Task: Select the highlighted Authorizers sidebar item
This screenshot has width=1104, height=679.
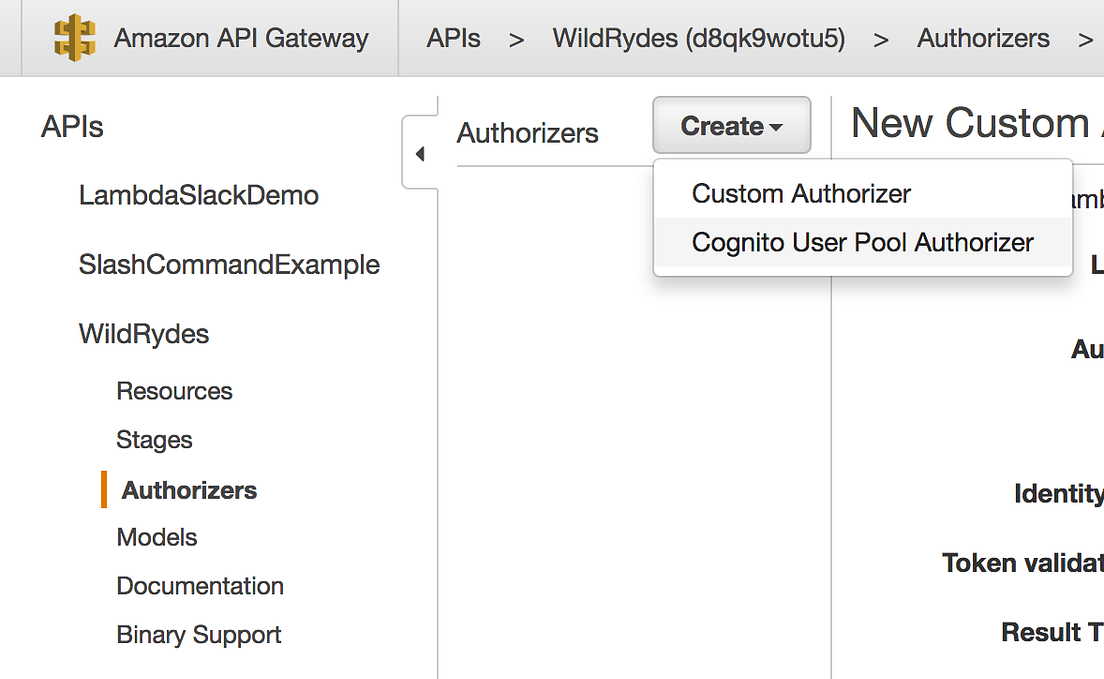Action: click(x=187, y=490)
